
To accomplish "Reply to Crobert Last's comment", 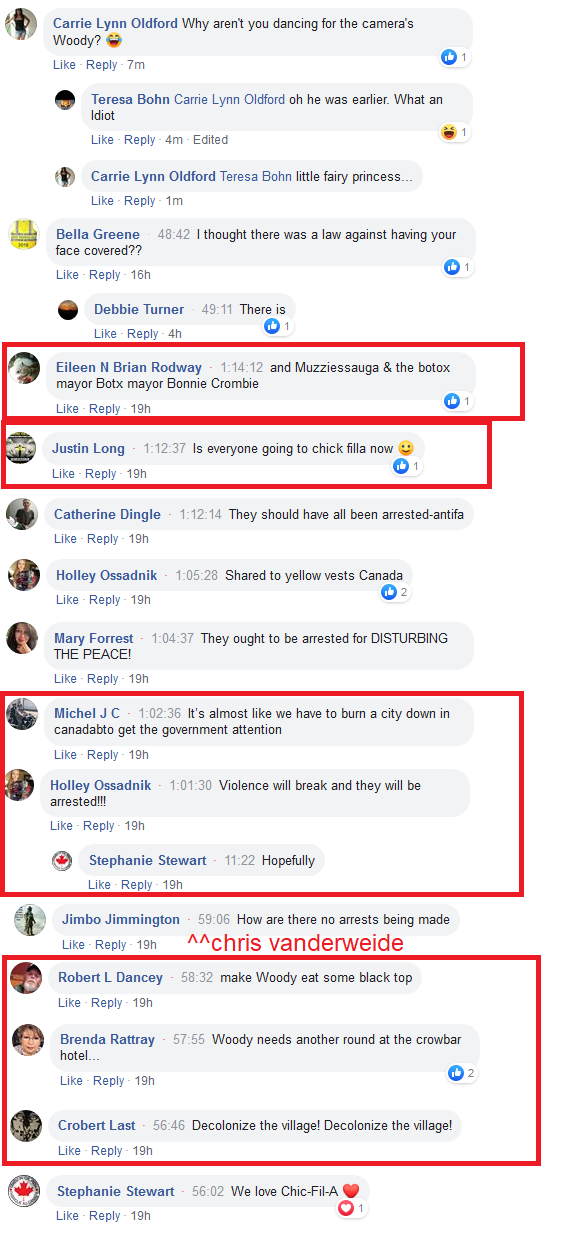I will 109,1151.
